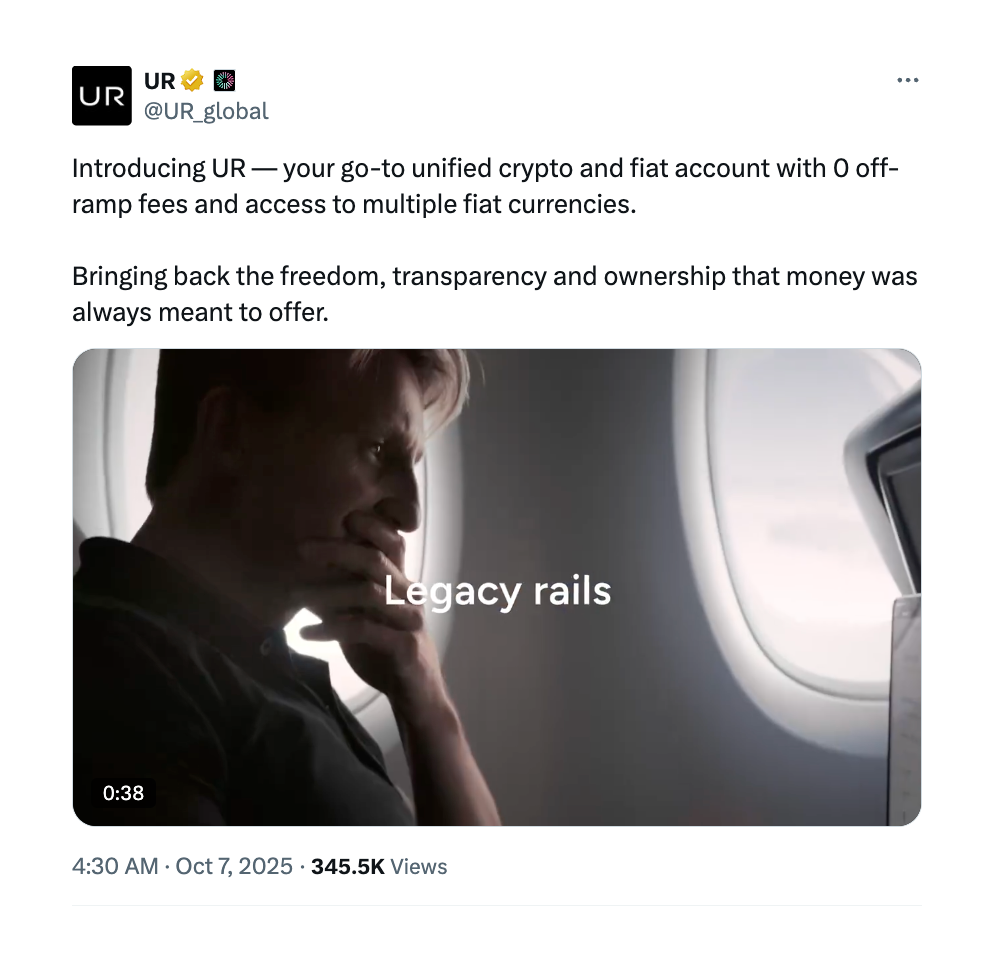This screenshot has width=992, height=954.
Task: Click the gold verified checkmark badge
Action: [193, 81]
